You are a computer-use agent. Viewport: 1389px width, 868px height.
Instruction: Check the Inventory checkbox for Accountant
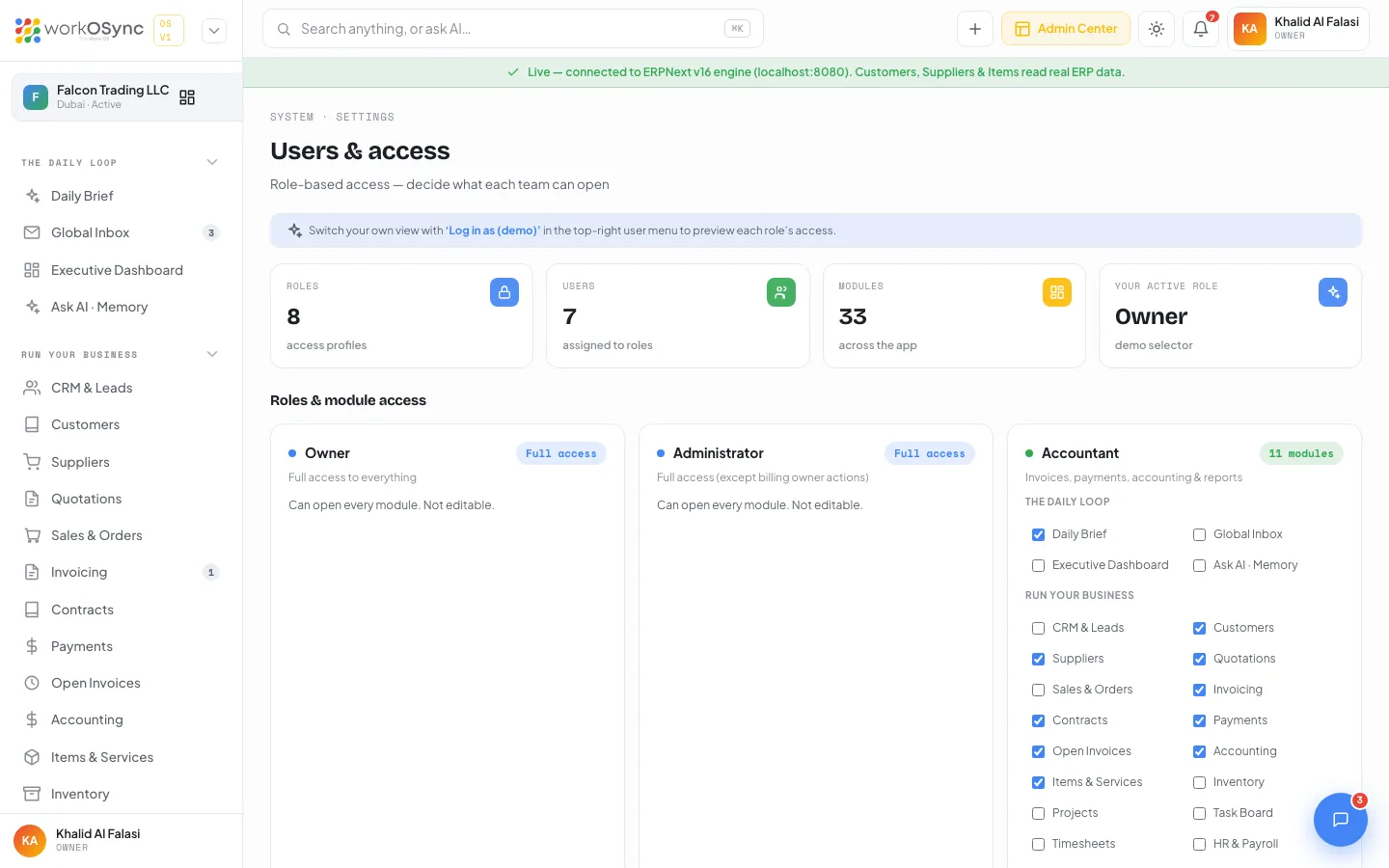1200,782
